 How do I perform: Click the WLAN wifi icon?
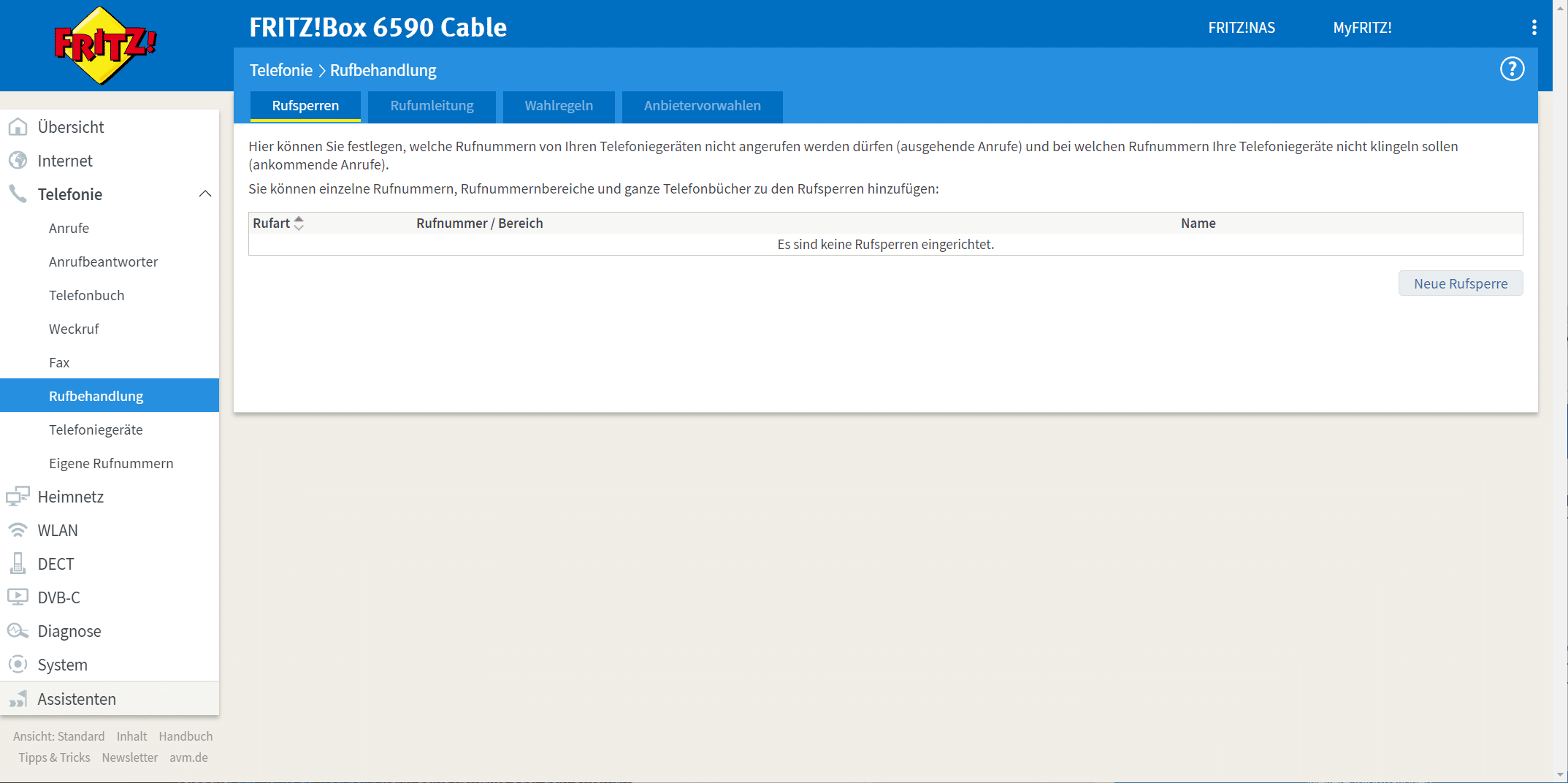18,530
